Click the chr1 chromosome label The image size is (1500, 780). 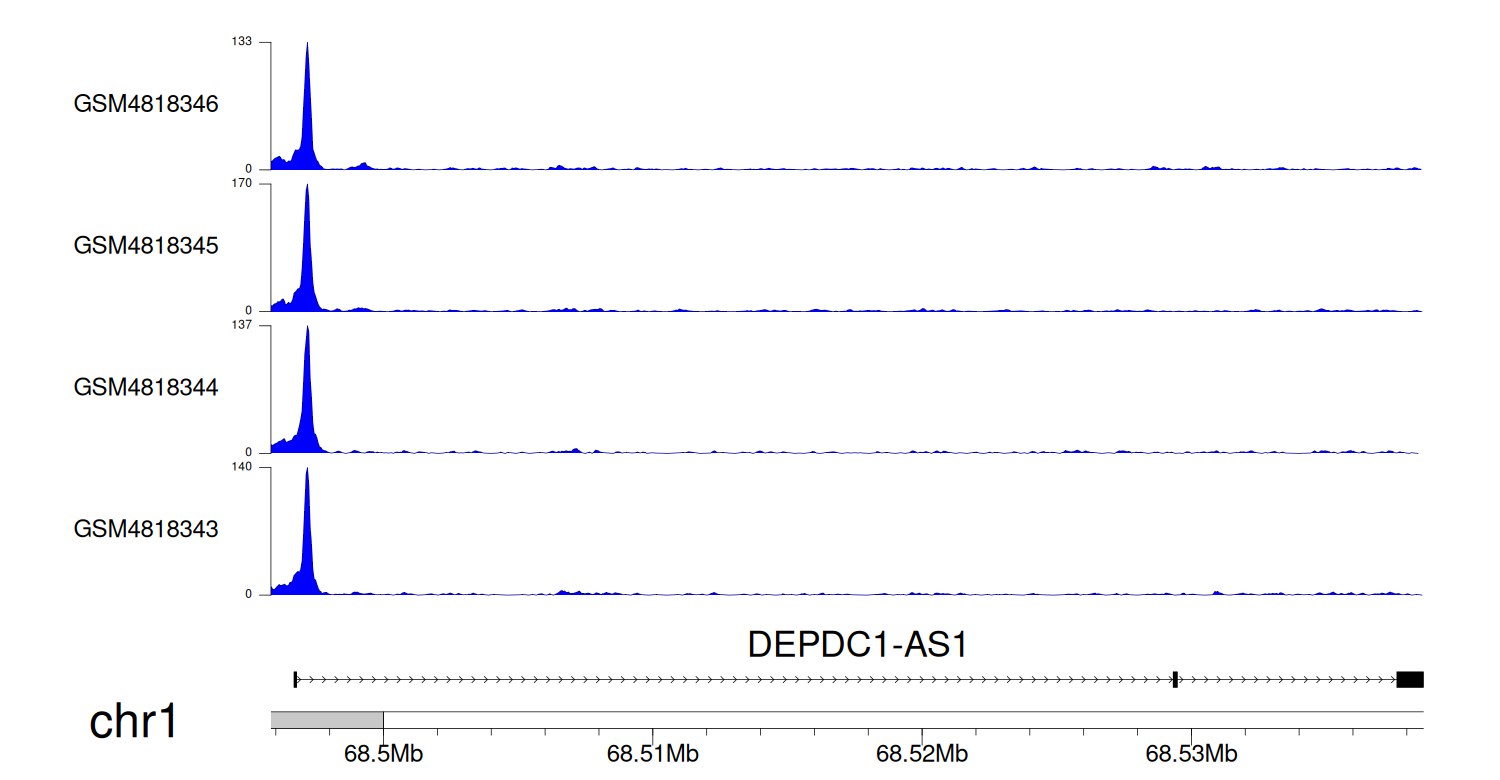(x=134, y=722)
